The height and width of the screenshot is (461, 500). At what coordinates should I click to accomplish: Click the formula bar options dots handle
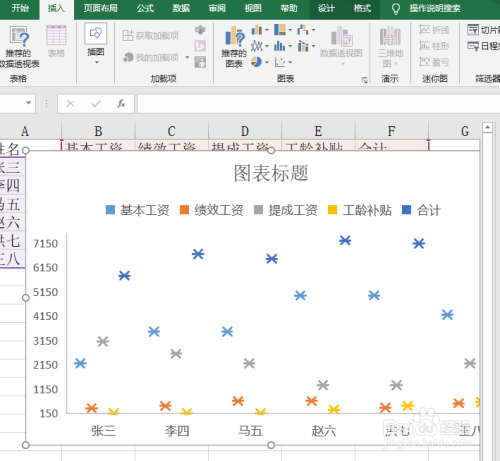click(x=46, y=104)
